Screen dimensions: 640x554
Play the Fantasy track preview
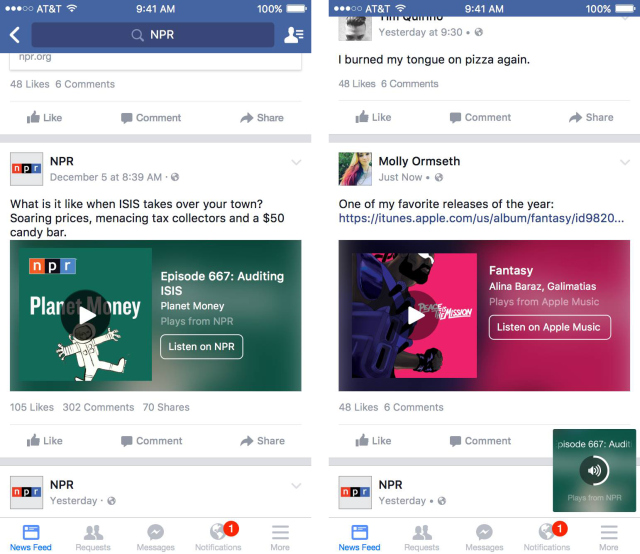(x=414, y=315)
